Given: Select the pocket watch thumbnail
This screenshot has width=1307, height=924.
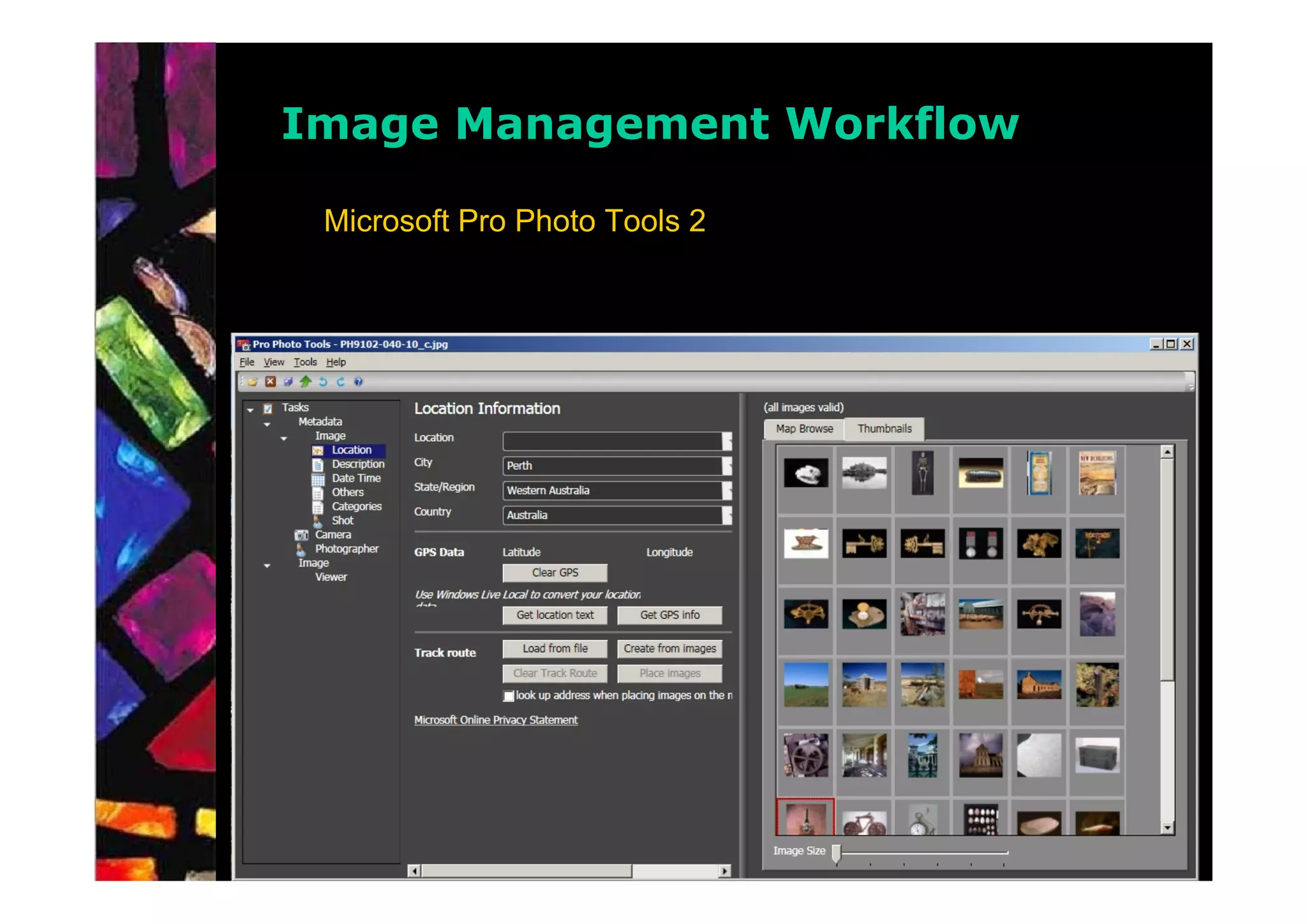Looking at the screenshot, I should (x=923, y=820).
